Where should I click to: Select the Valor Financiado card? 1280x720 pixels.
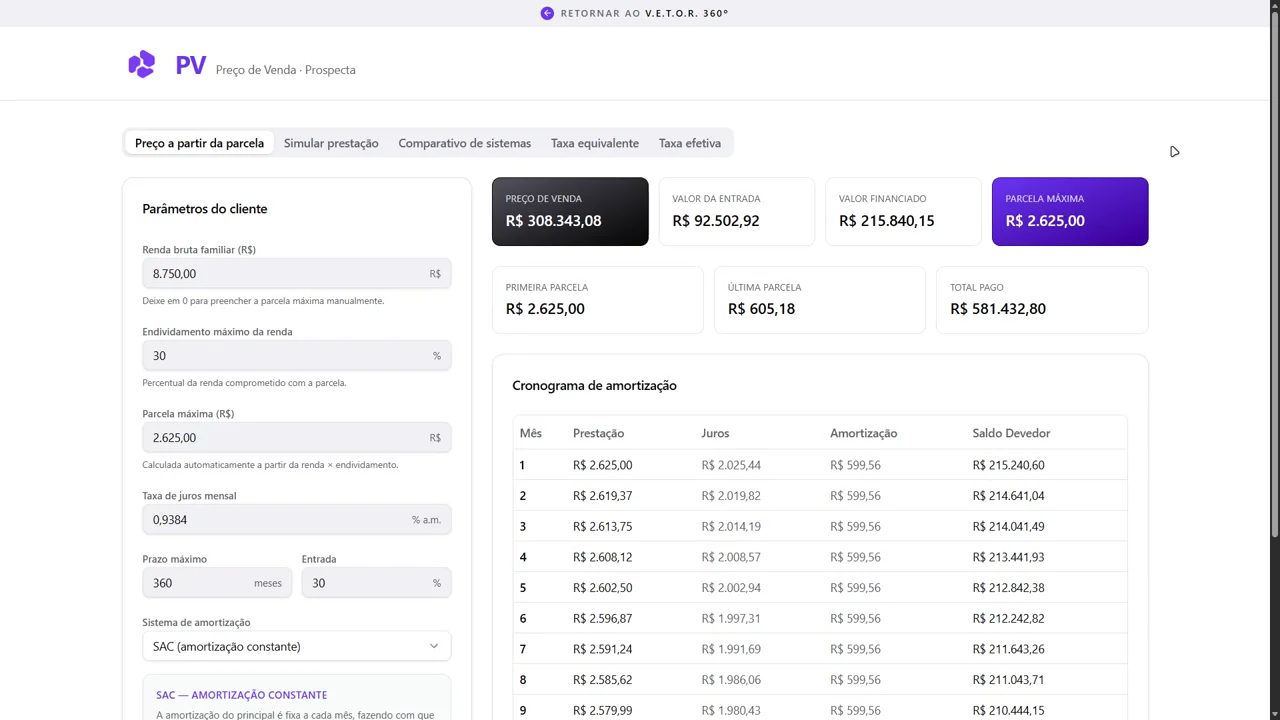tap(903, 211)
